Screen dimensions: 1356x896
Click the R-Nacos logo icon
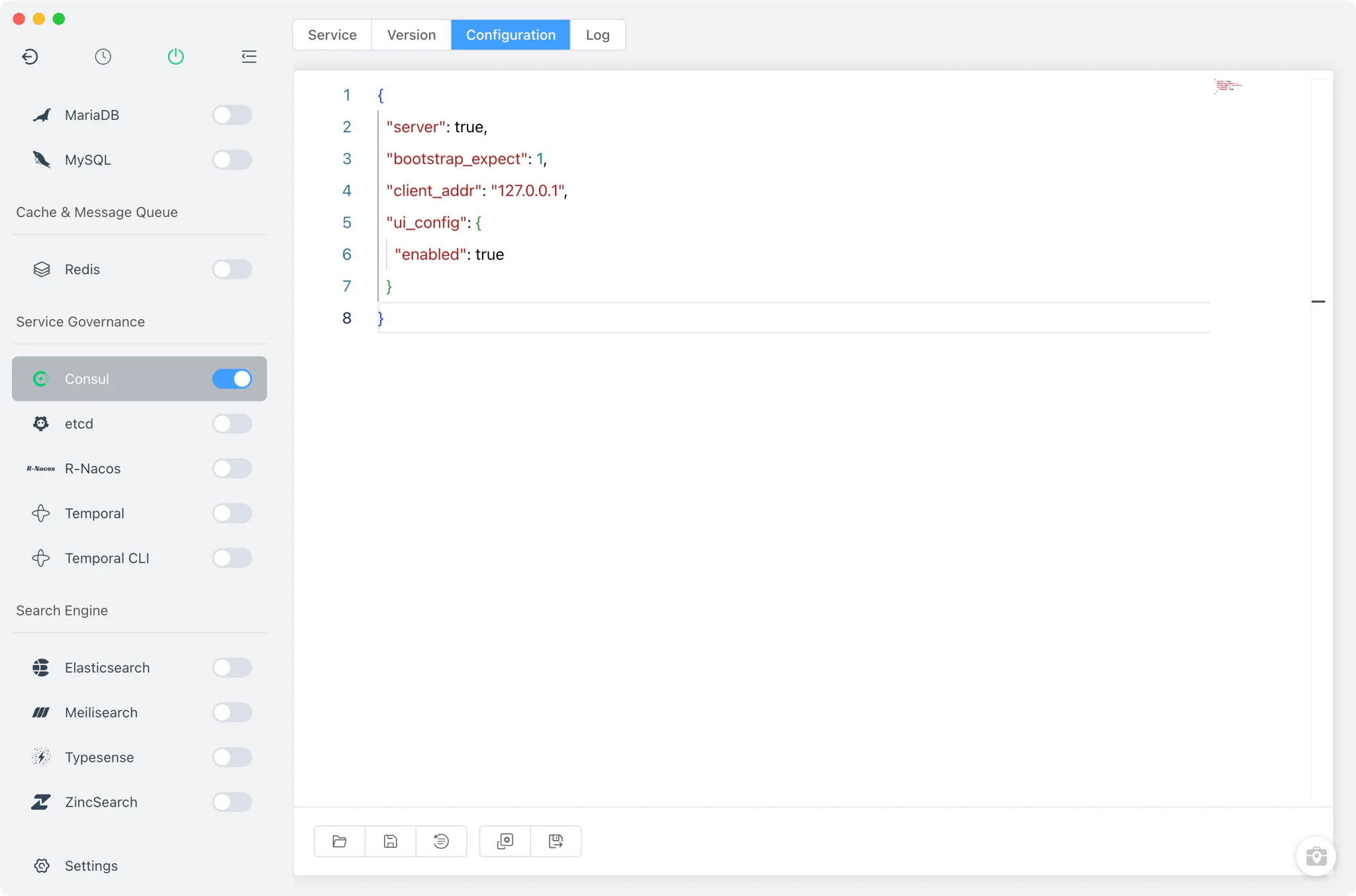41,469
